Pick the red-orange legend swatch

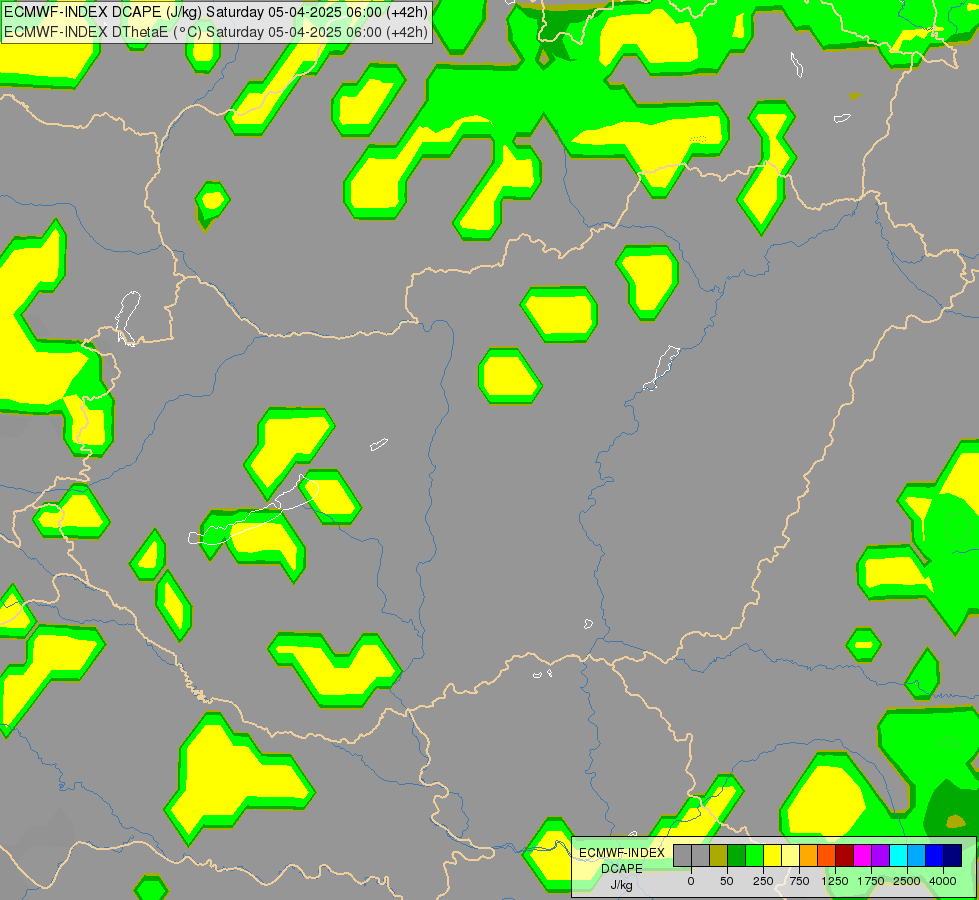pyautogui.click(x=827, y=856)
